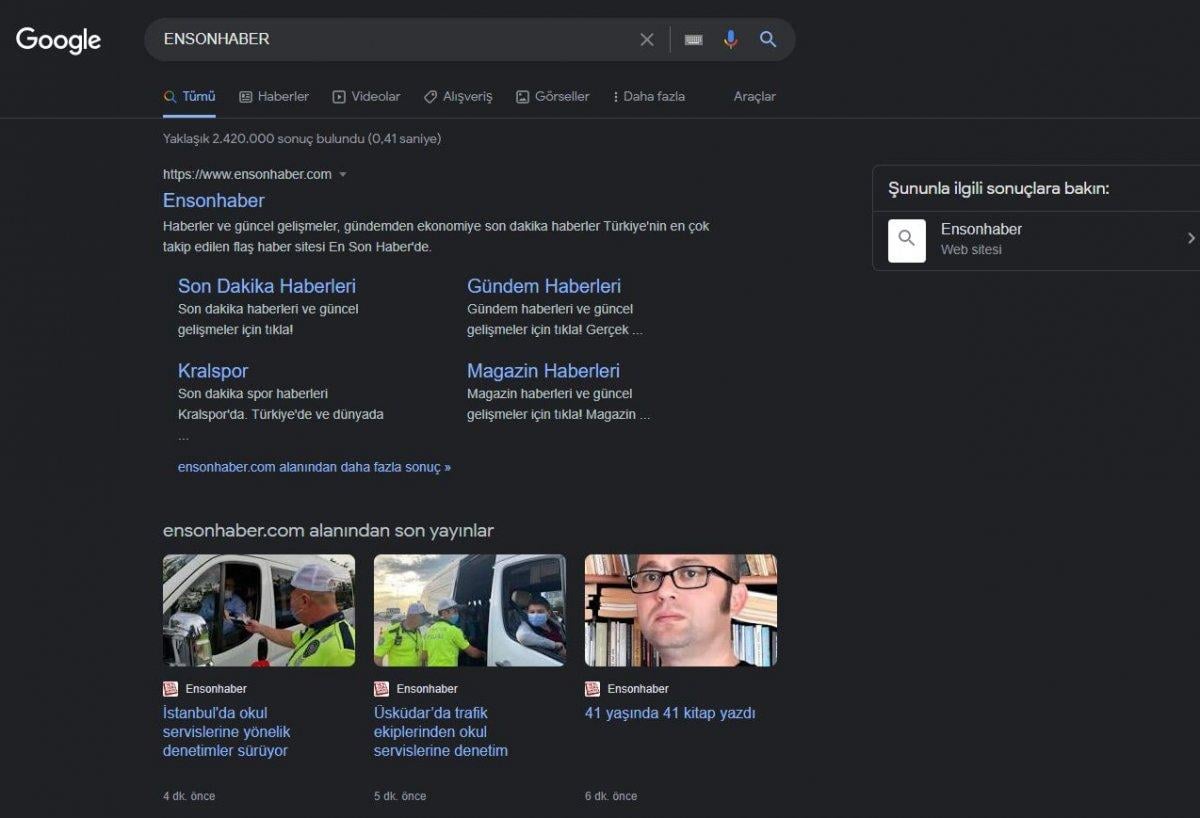
Task: Open the Kralspor sitelink
Action: (x=212, y=370)
